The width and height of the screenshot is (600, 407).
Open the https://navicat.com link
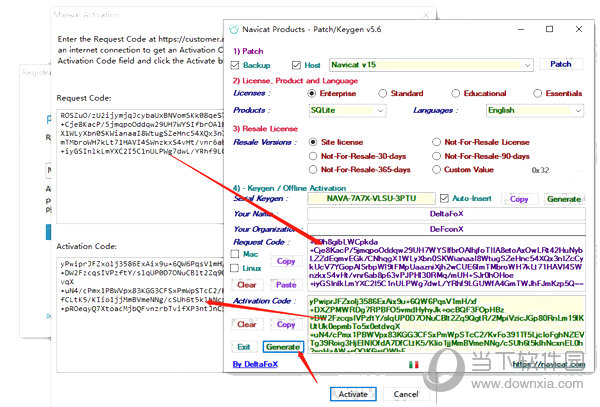click(549, 364)
